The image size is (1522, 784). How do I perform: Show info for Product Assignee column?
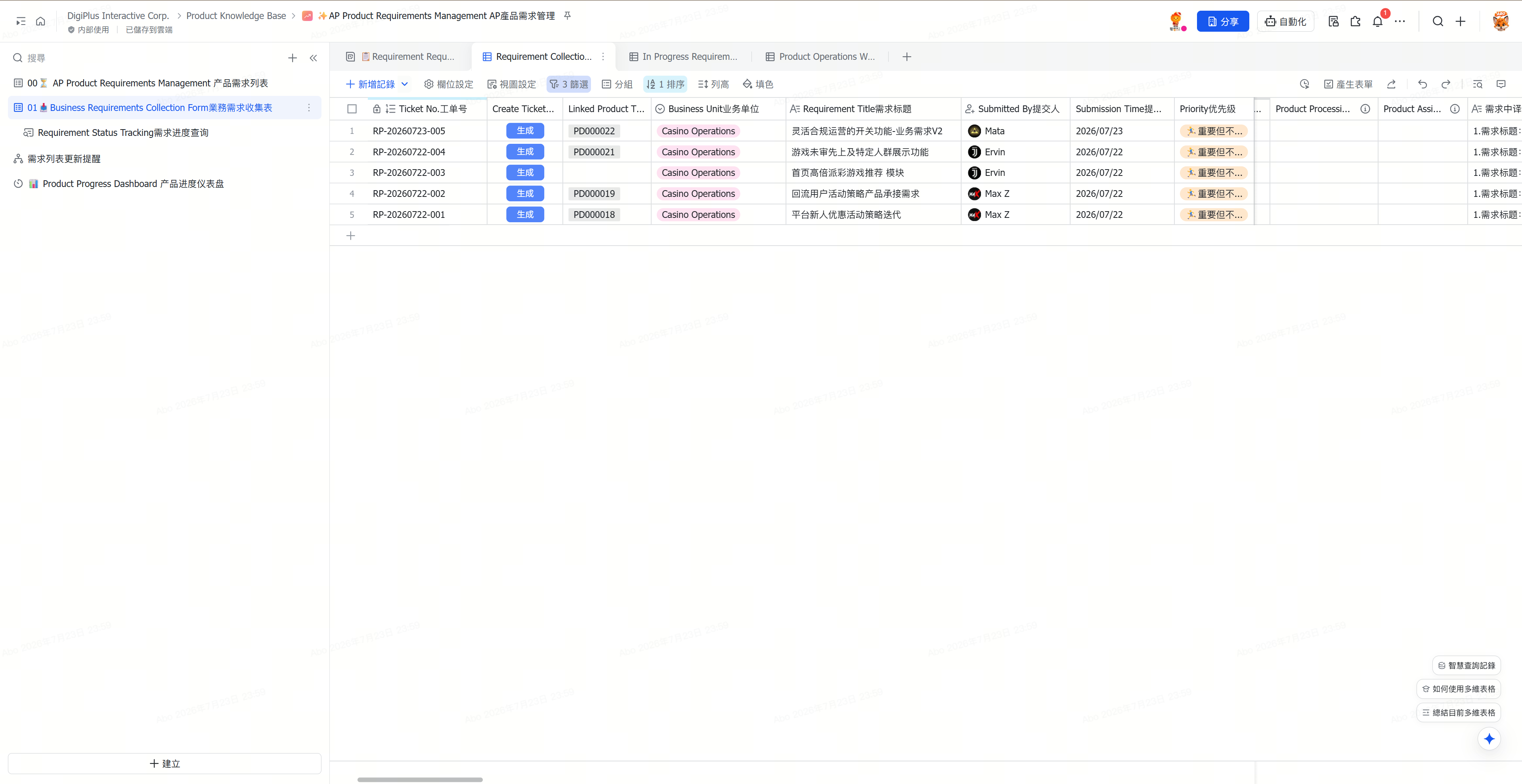(x=1455, y=109)
